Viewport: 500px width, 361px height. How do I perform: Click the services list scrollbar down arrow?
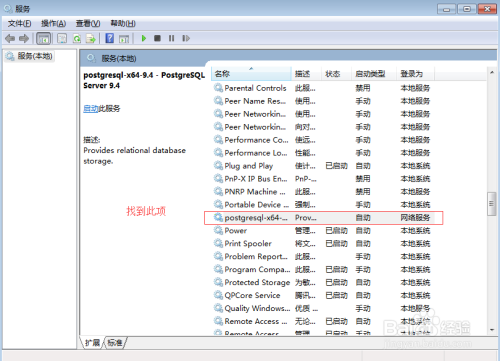coord(492,330)
